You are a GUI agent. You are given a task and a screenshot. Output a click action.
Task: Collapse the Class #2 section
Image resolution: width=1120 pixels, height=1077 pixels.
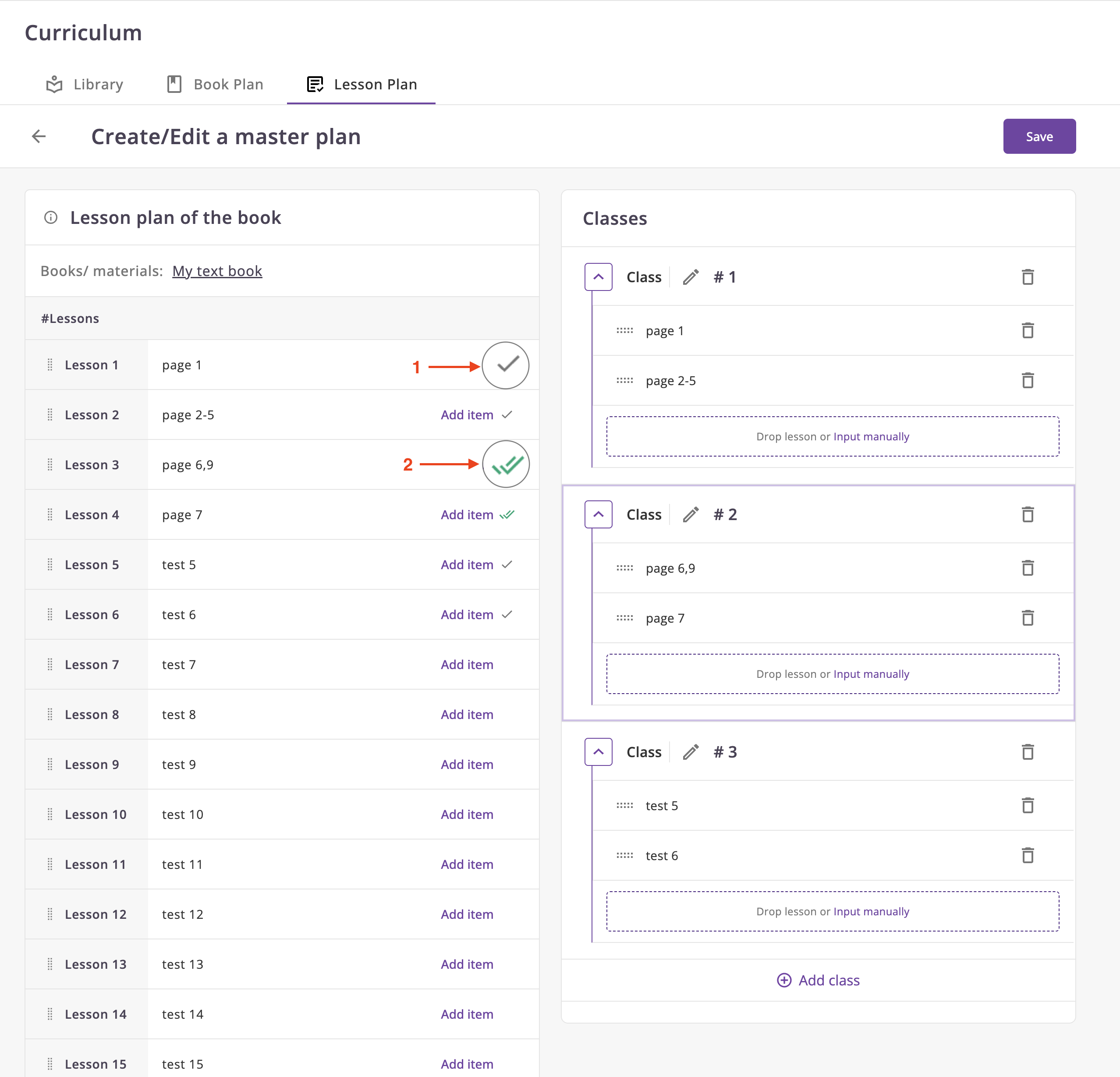click(598, 515)
